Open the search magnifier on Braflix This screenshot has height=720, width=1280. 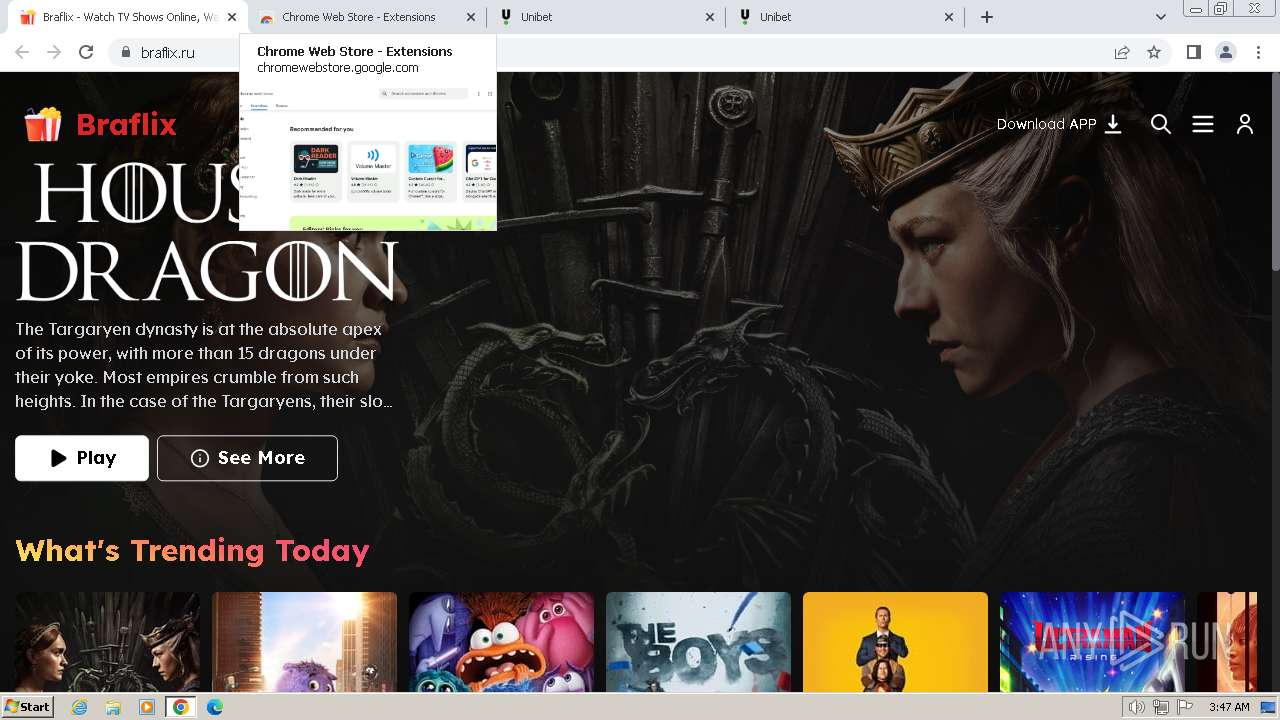click(1161, 124)
